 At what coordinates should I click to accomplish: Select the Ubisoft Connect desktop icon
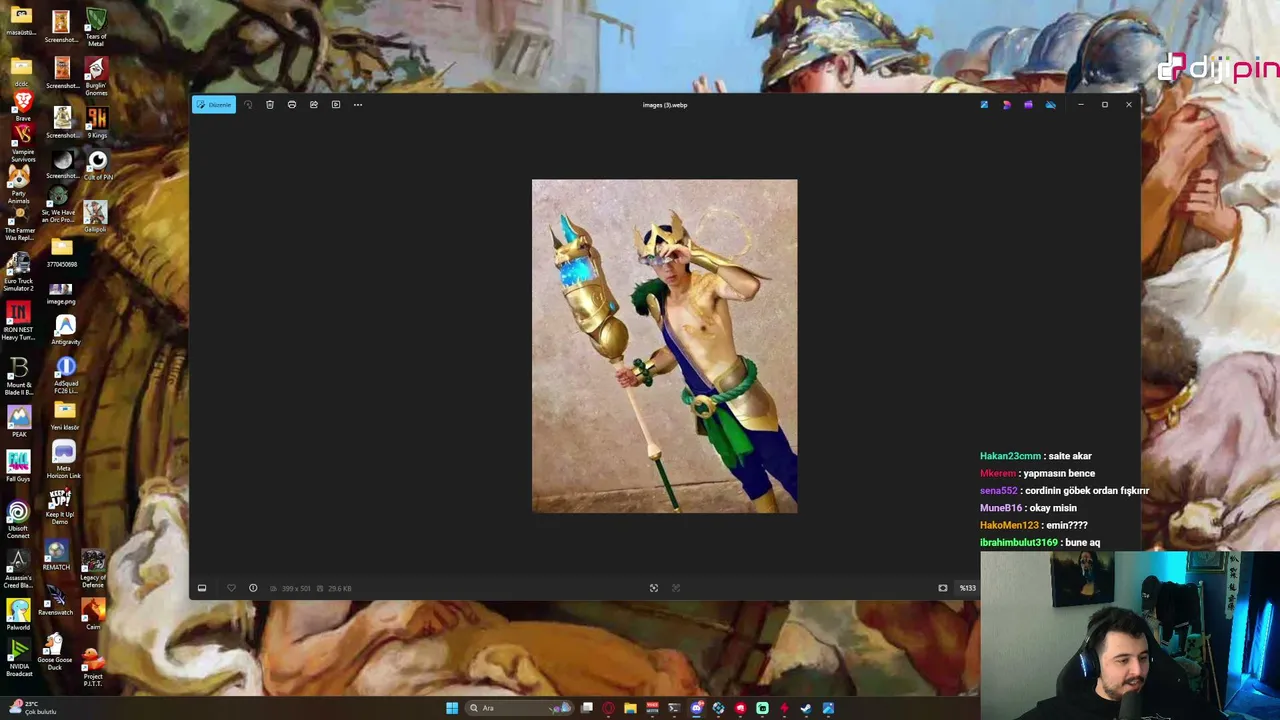(x=18, y=520)
